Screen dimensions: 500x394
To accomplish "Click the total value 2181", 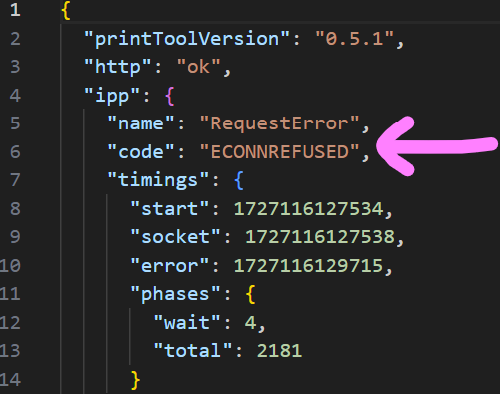I will tap(279, 351).
